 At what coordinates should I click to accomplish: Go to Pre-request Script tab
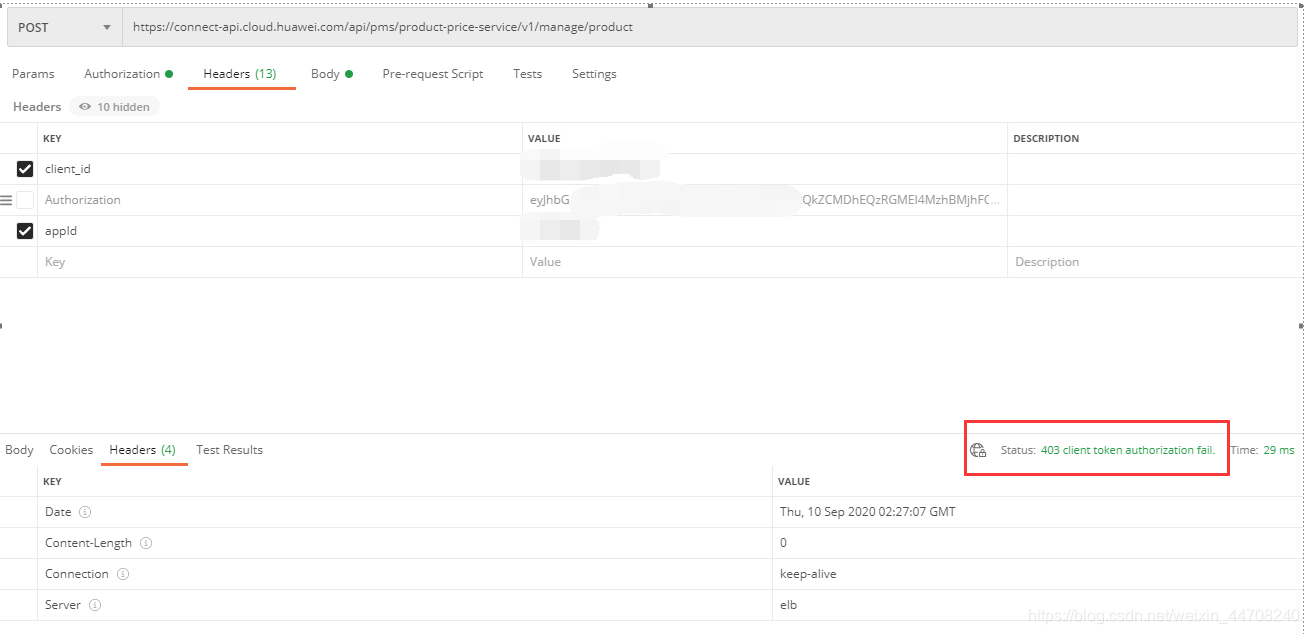click(x=433, y=74)
